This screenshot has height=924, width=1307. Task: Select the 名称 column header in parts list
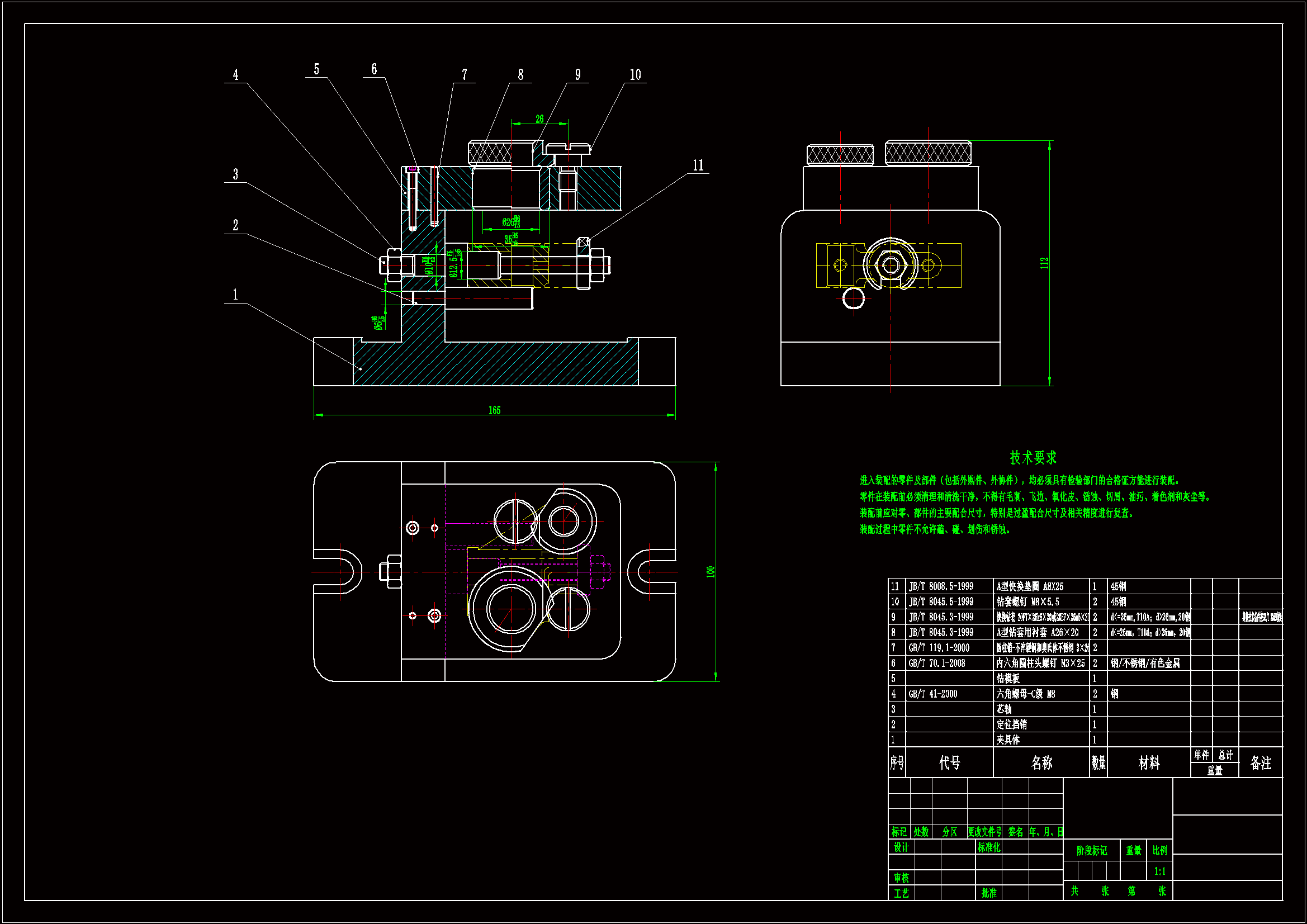[1041, 762]
